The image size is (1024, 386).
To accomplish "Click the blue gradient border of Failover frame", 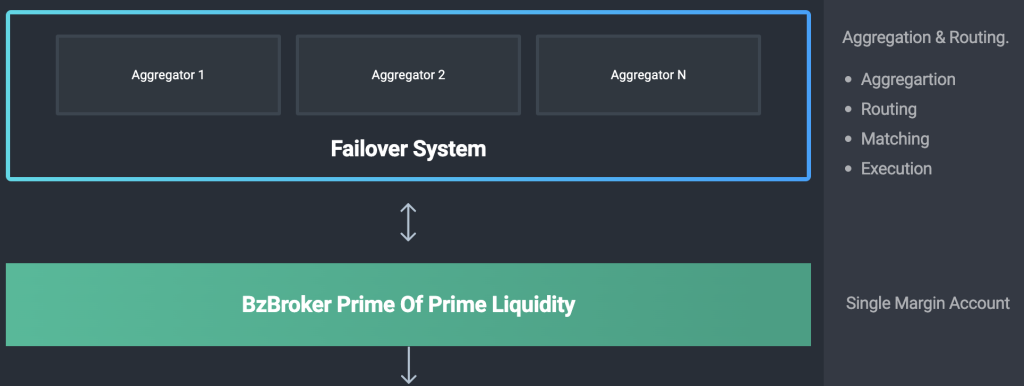I will coord(408,12).
